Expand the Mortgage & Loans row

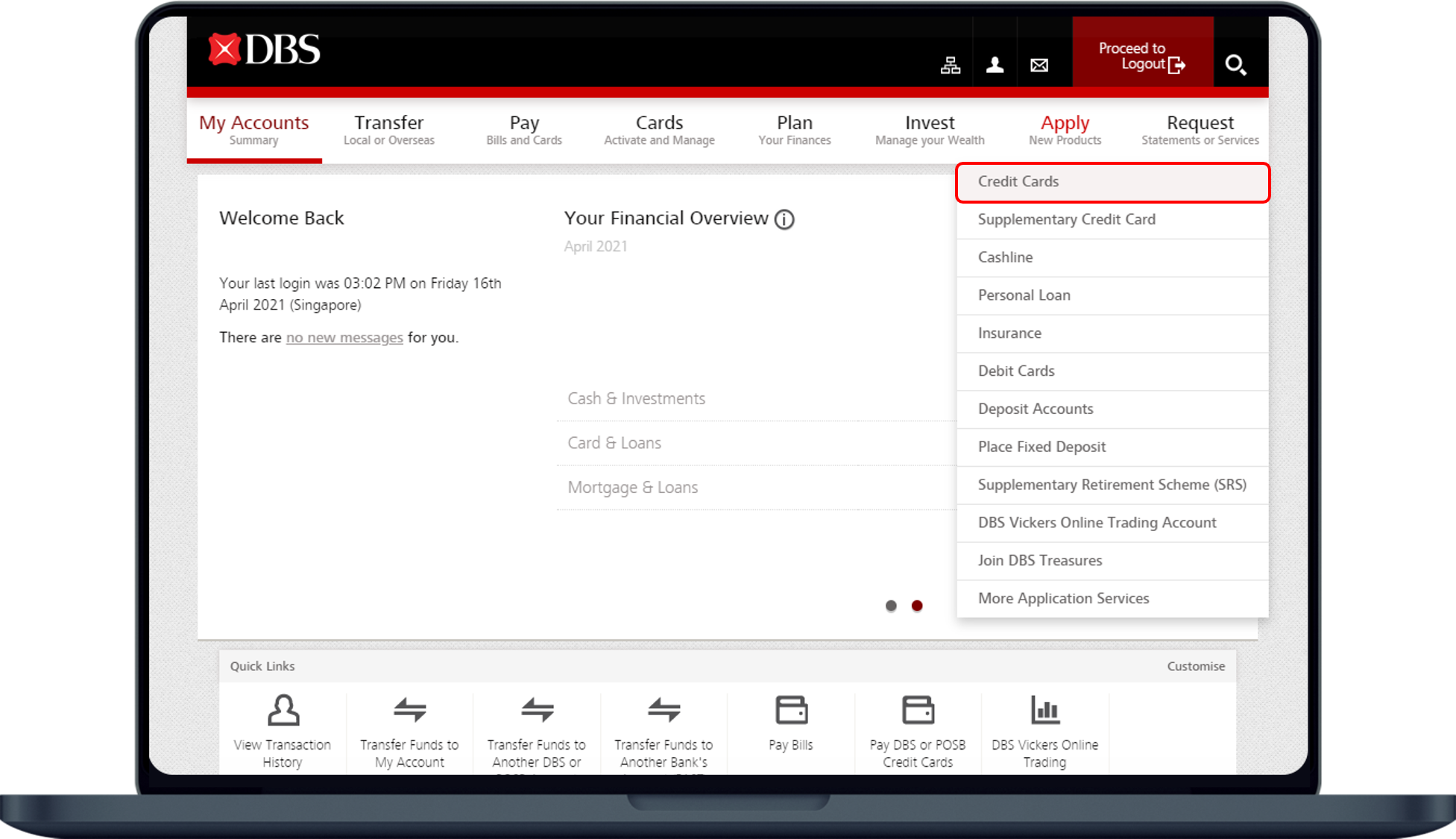click(632, 488)
